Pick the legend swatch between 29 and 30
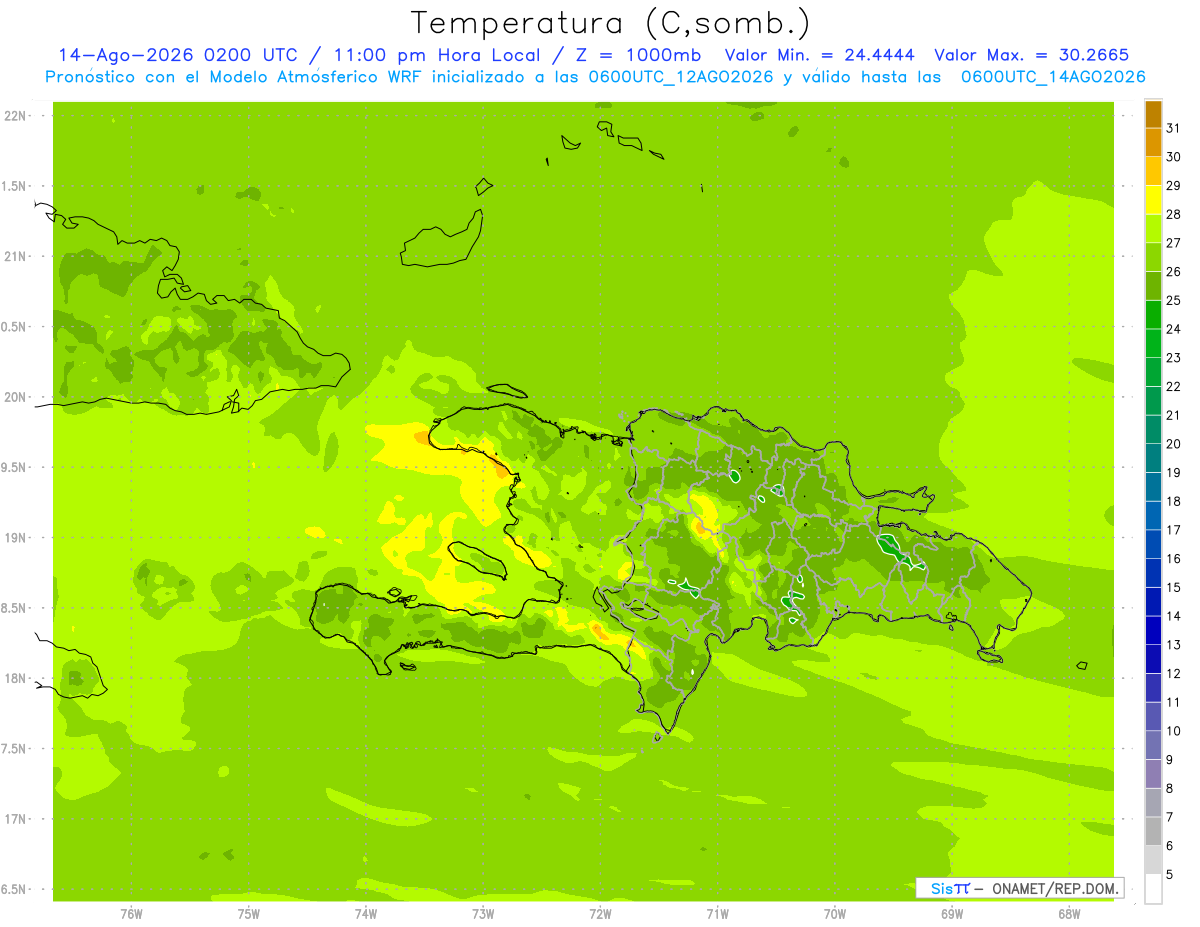This screenshot has width=1200, height=927. point(1153,171)
